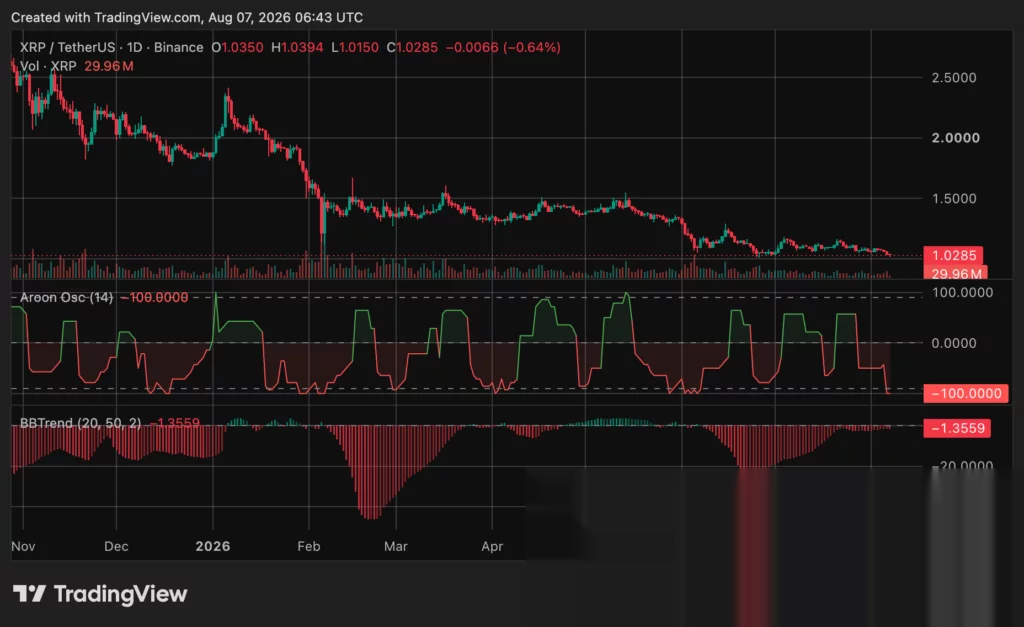Click the 0.0000 Aroon axis label
The width and height of the screenshot is (1024, 627).
click(x=953, y=343)
